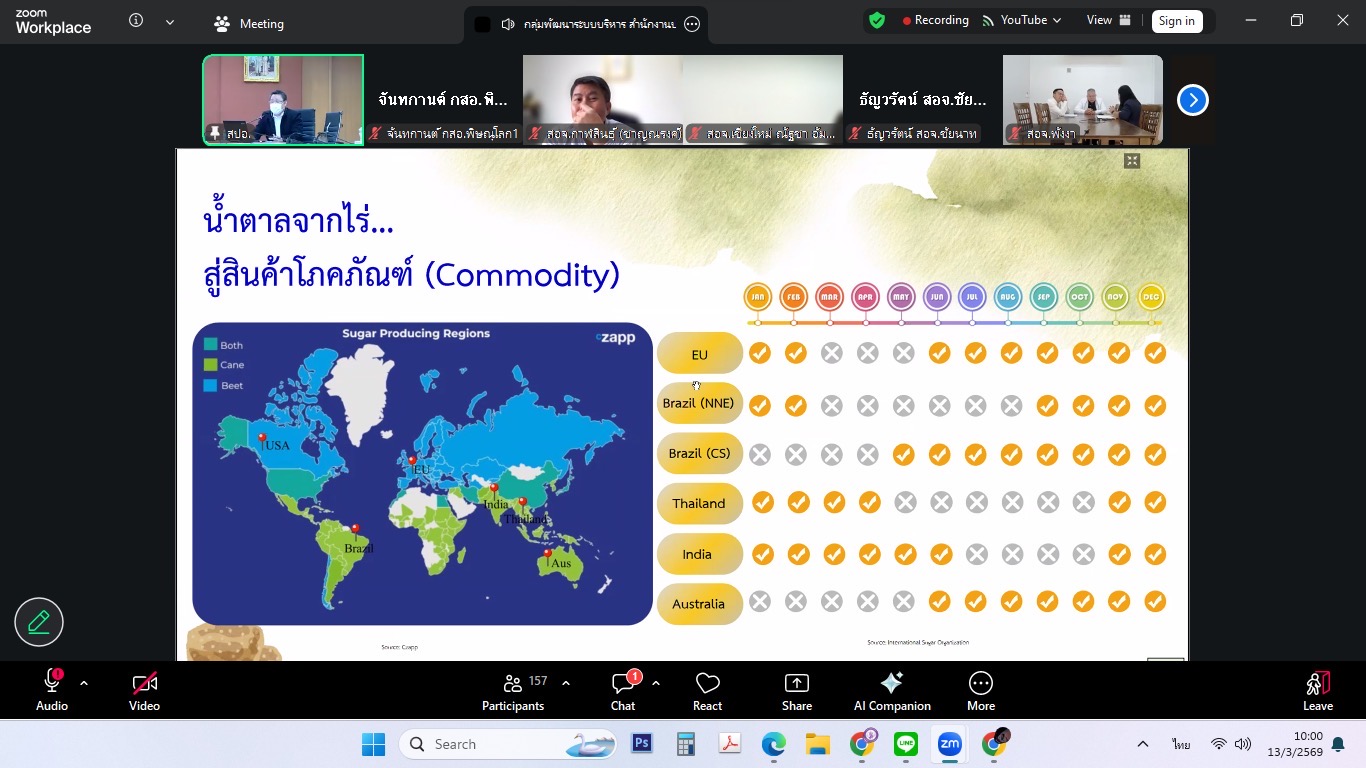Leave the meeting
1366x768 pixels.
click(1317, 691)
